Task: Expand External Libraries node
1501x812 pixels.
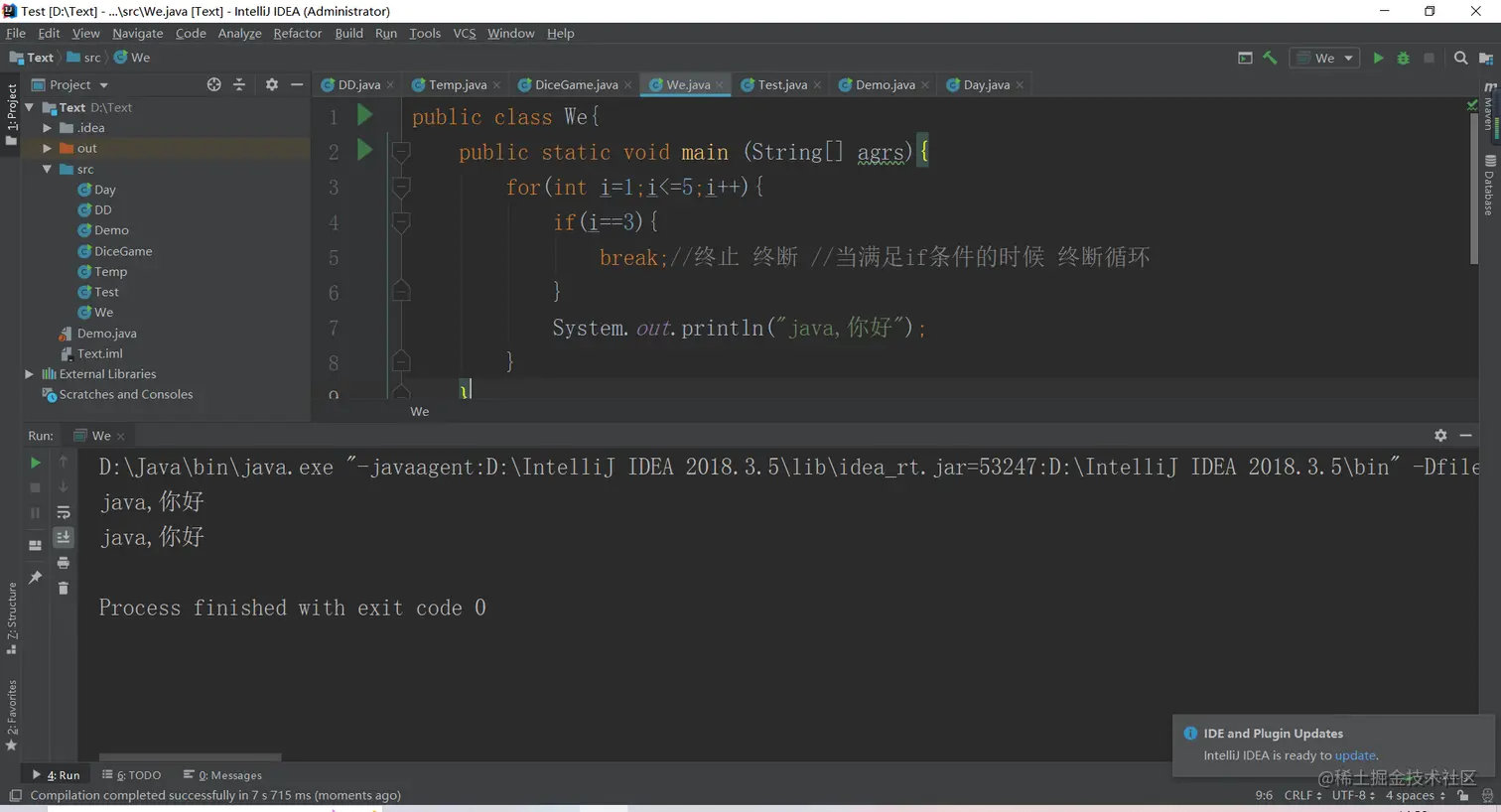Action: point(29,374)
